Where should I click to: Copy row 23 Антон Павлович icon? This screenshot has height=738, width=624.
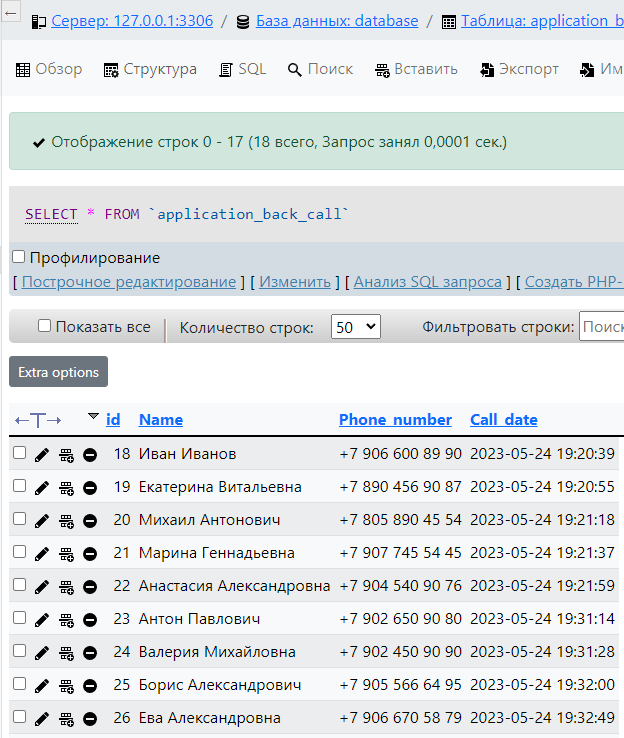[x=66, y=620]
